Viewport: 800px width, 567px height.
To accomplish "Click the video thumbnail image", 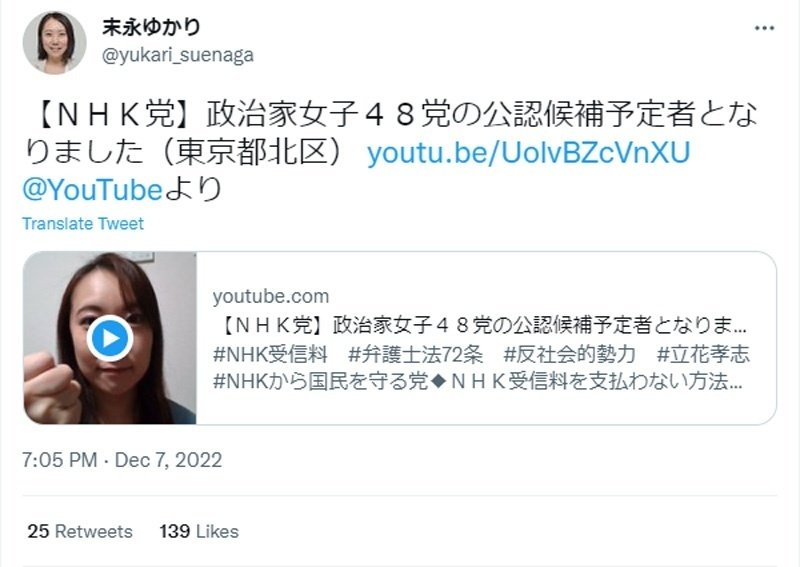I will coord(110,338).
